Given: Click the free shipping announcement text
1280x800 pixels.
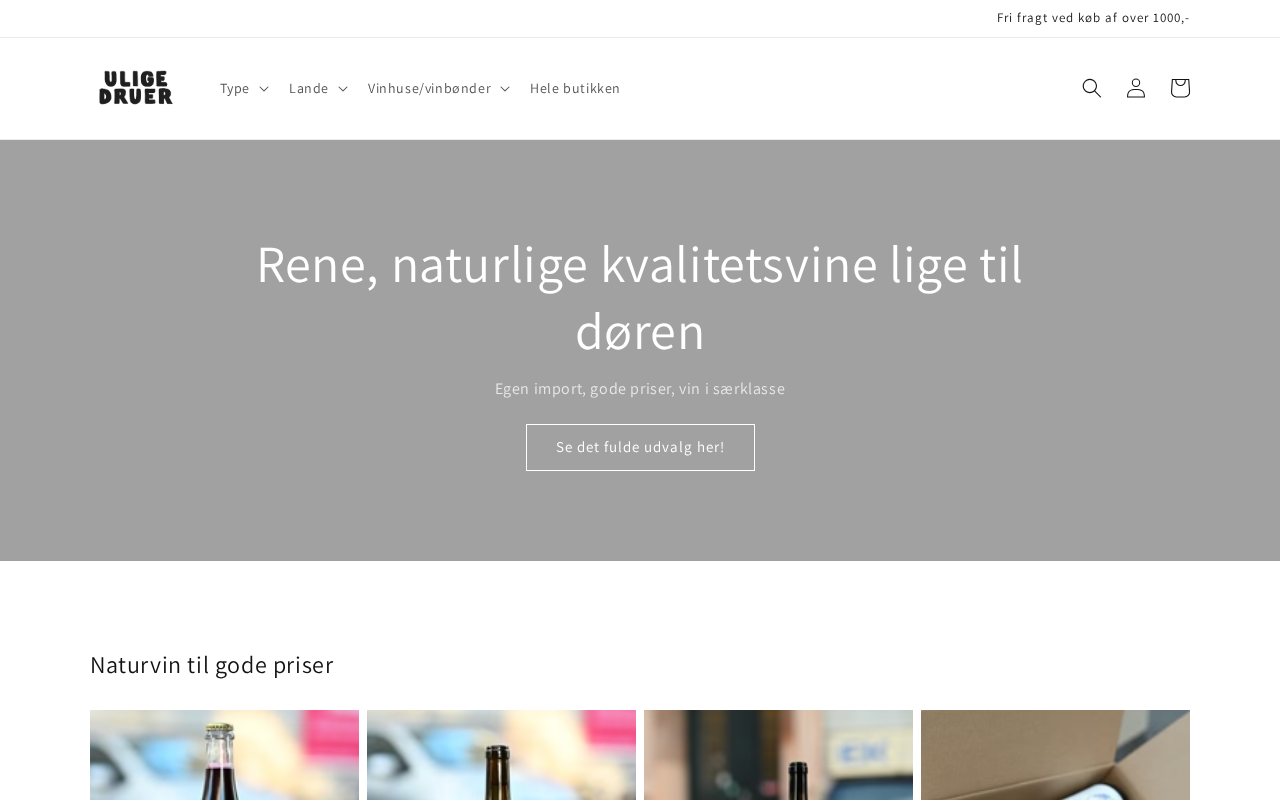Looking at the screenshot, I should (1093, 18).
